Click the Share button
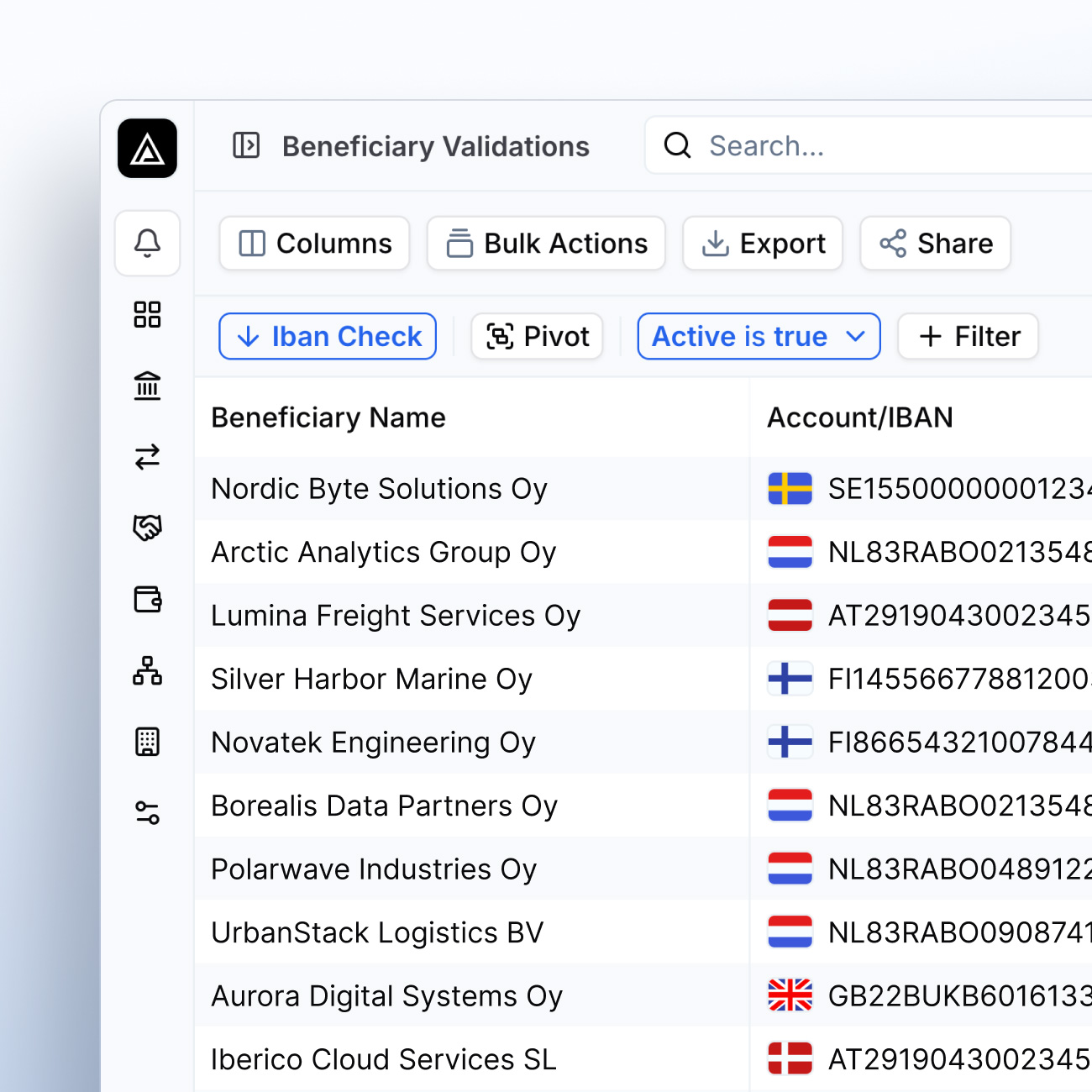 tap(935, 244)
